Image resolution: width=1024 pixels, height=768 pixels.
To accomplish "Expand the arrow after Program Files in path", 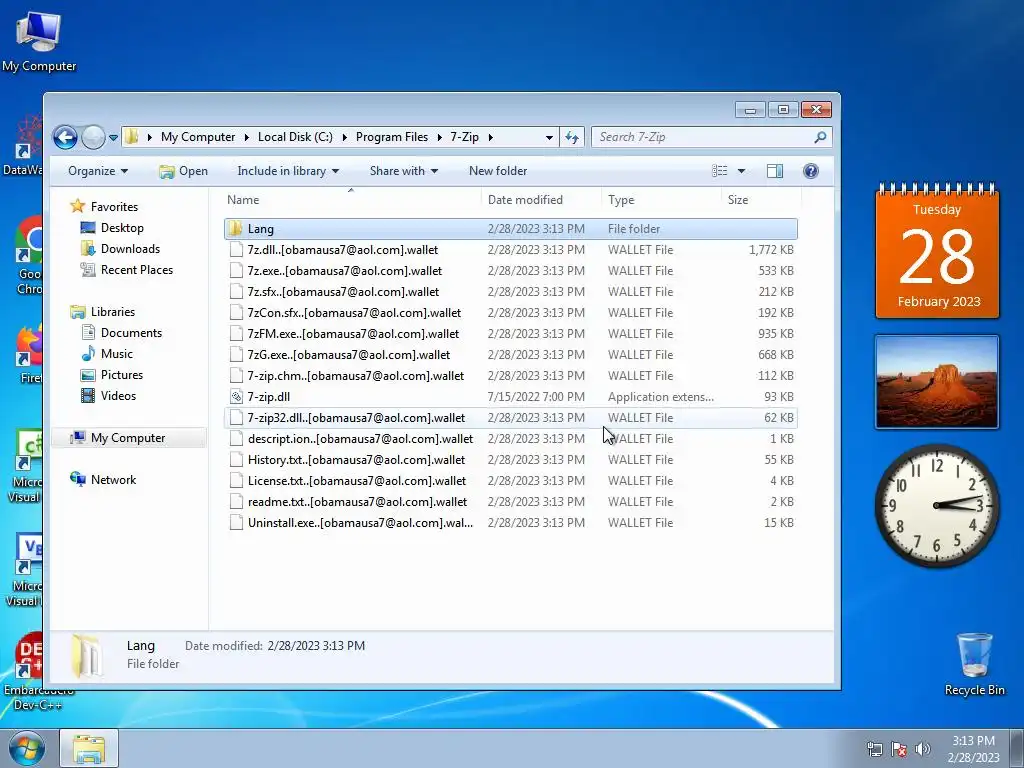I will pos(440,137).
